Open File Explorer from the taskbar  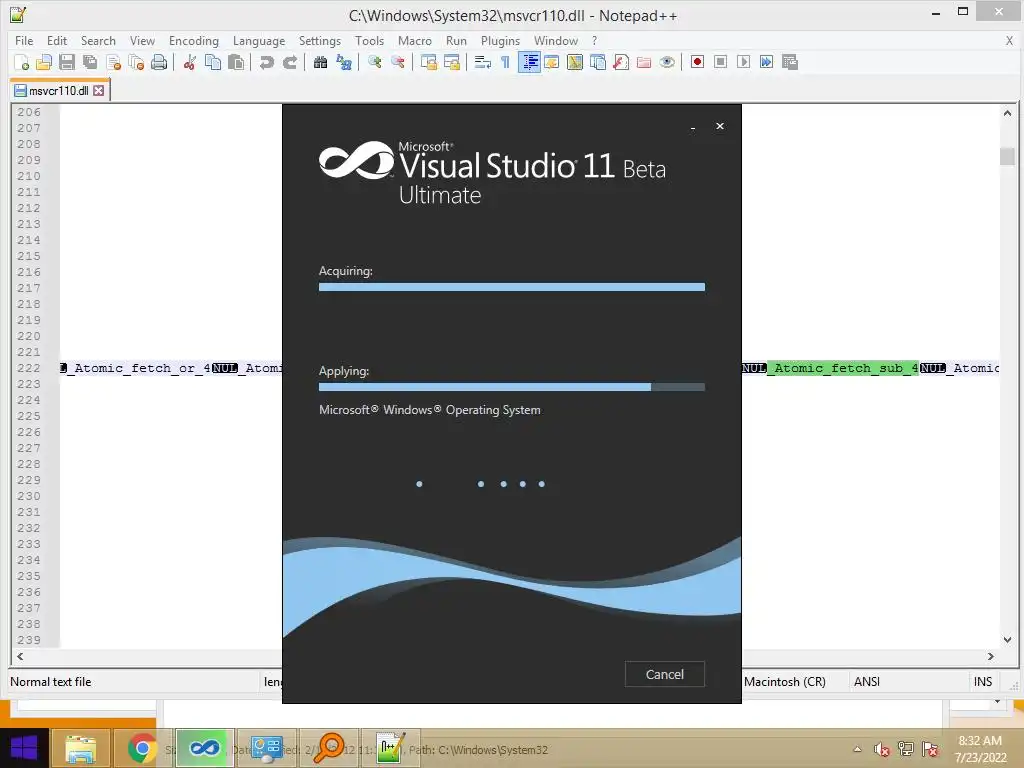pos(80,748)
